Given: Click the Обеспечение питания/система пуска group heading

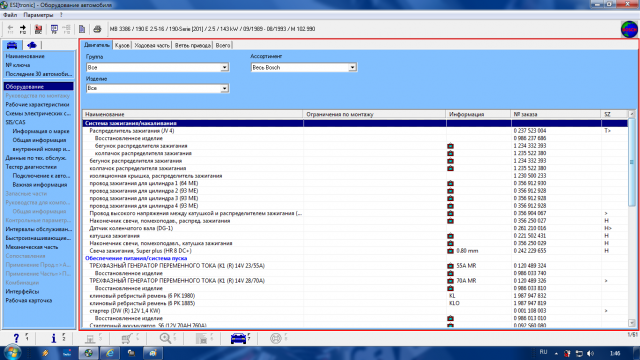Looking at the screenshot, I should 136,258.
